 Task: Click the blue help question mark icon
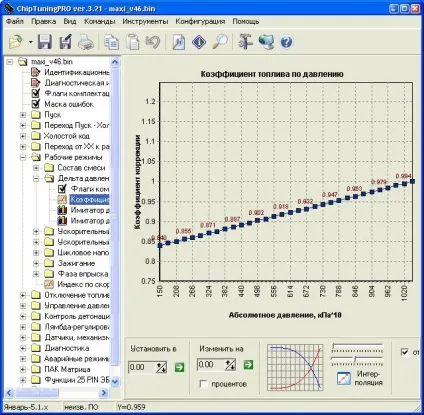[286, 42]
